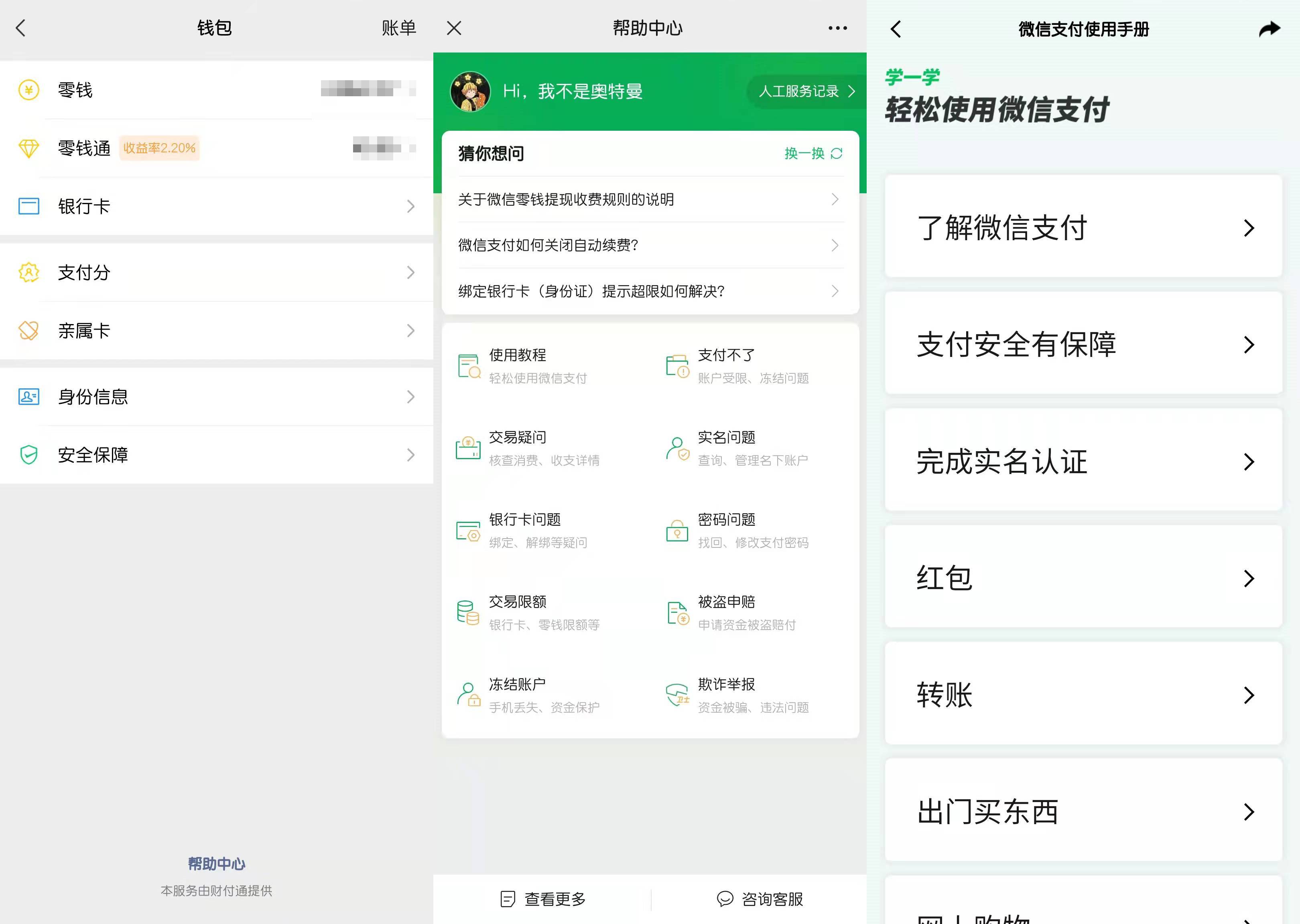
Task: Tap 申请资金被盗赔付 subtitle
Action: tap(747, 625)
